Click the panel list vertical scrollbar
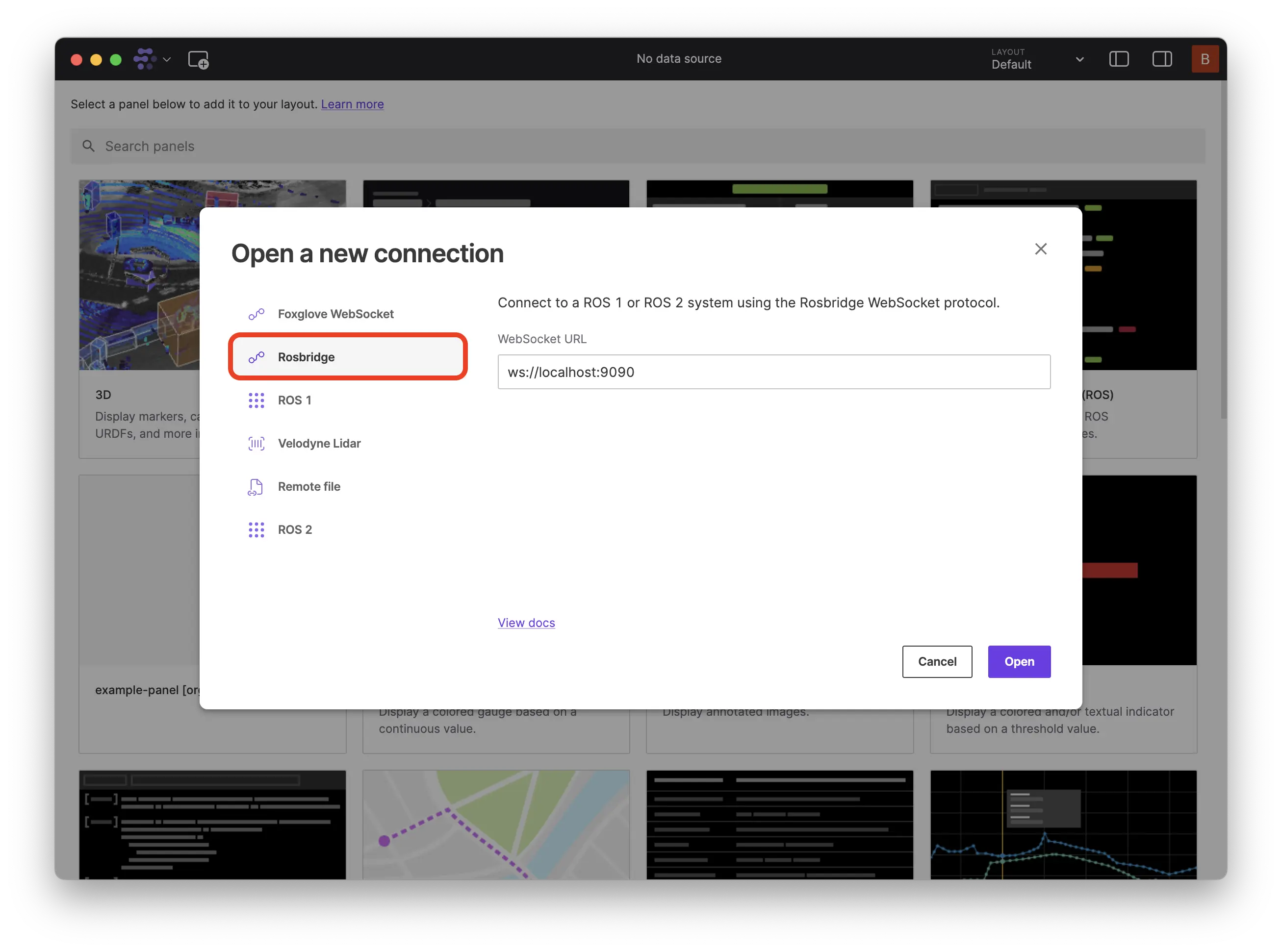 (x=1223, y=251)
